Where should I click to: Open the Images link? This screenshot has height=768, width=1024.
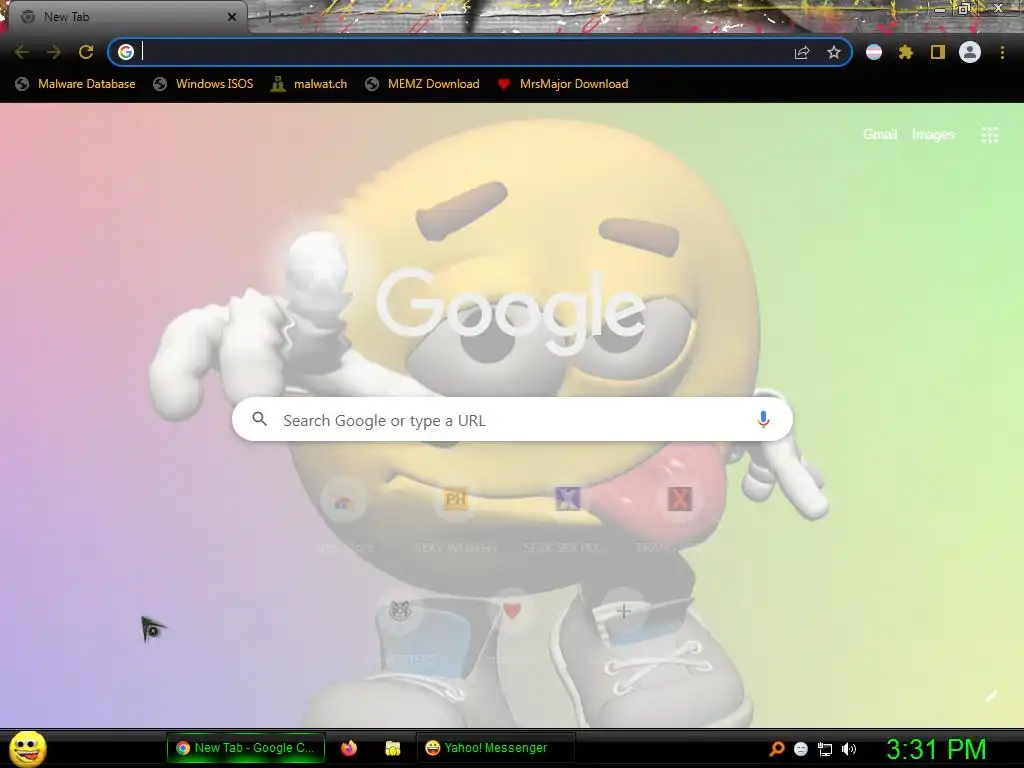pos(933,135)
